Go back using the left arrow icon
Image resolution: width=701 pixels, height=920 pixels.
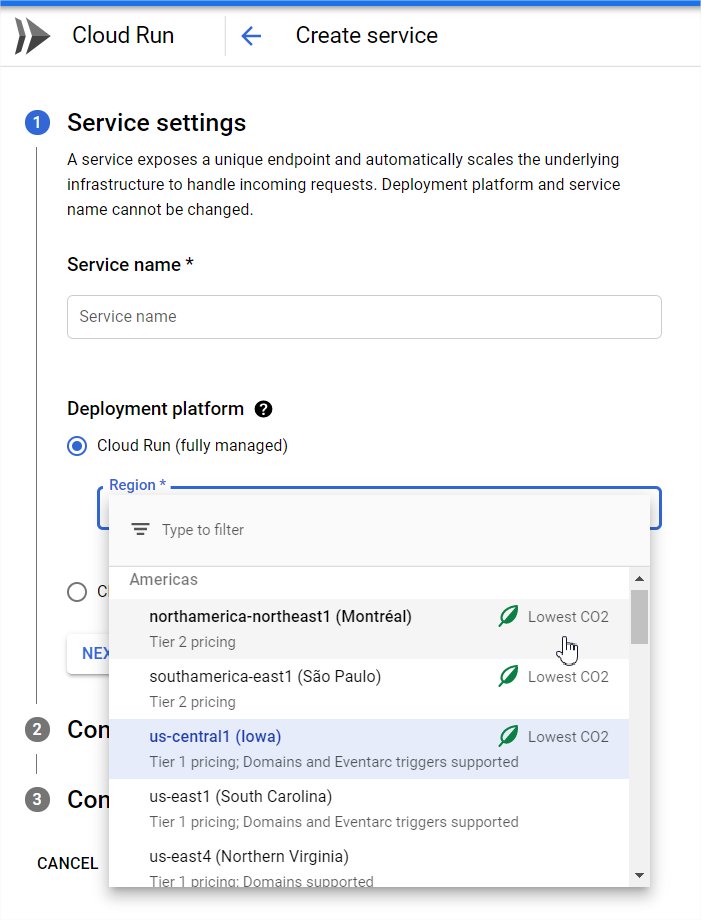(251, 36)
